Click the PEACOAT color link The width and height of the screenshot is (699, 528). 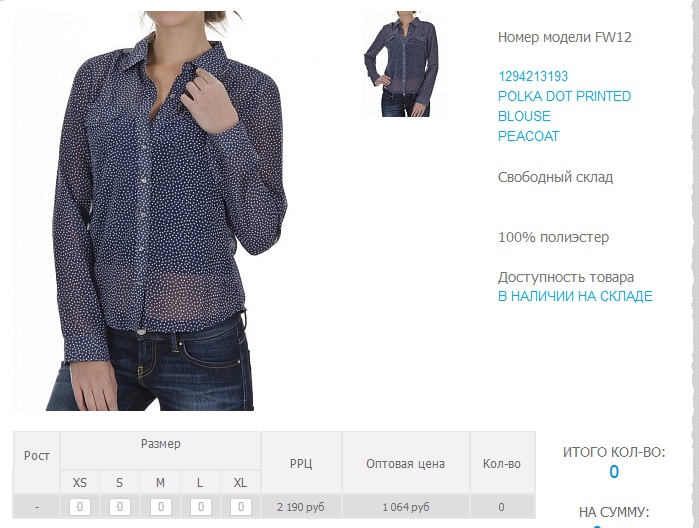point(528,136)
